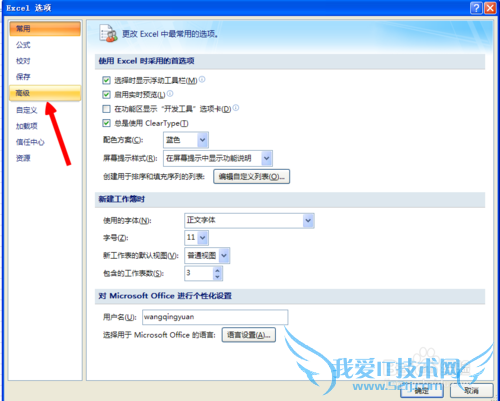The image size is (500, 401).
Task: Open the 配色方案 dropdown
Action: point(186,140)
